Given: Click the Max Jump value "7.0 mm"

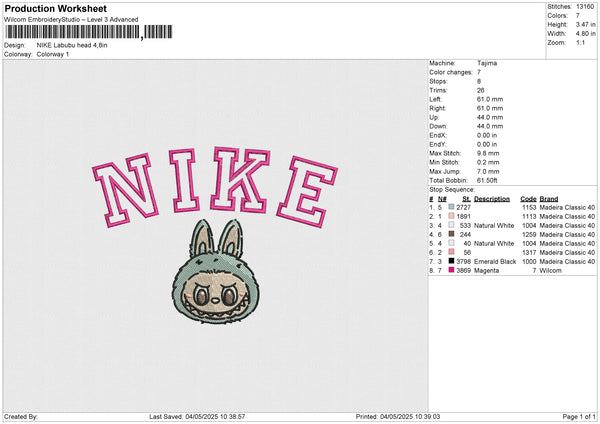Looking at the screenshot, I should pyautogui.click(x=488, y=171).
